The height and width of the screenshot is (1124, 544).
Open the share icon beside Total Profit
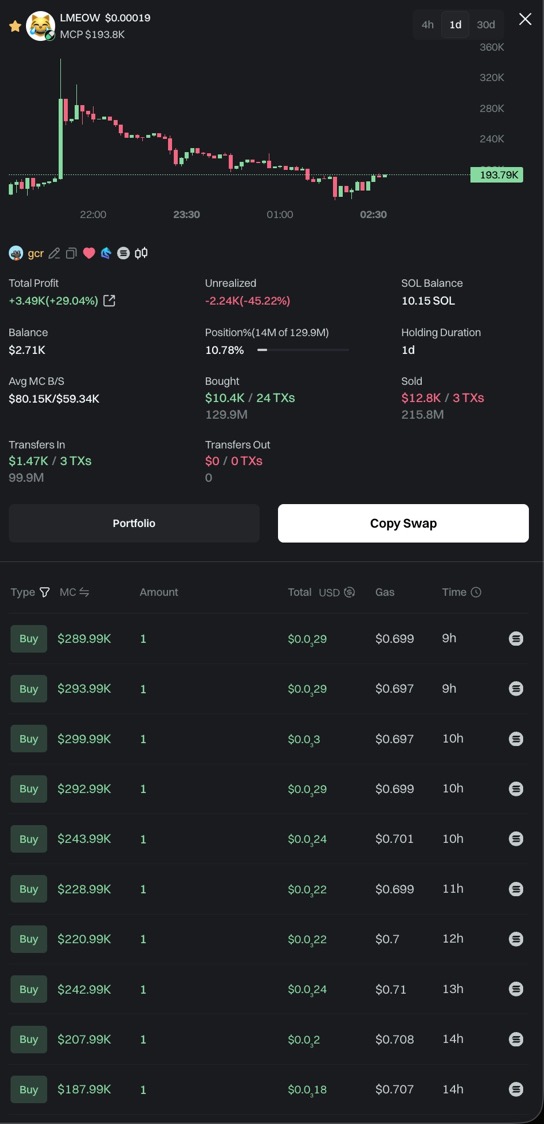tap(109, 301)
